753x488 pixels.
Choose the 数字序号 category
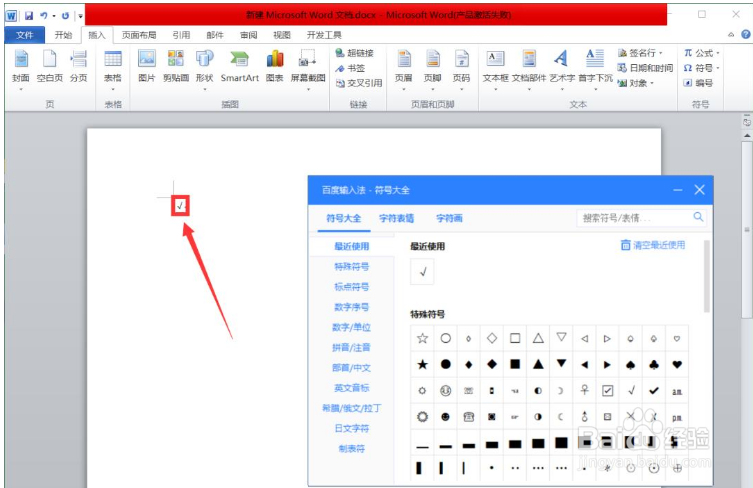pyautogui.click(x=352, y=307)
